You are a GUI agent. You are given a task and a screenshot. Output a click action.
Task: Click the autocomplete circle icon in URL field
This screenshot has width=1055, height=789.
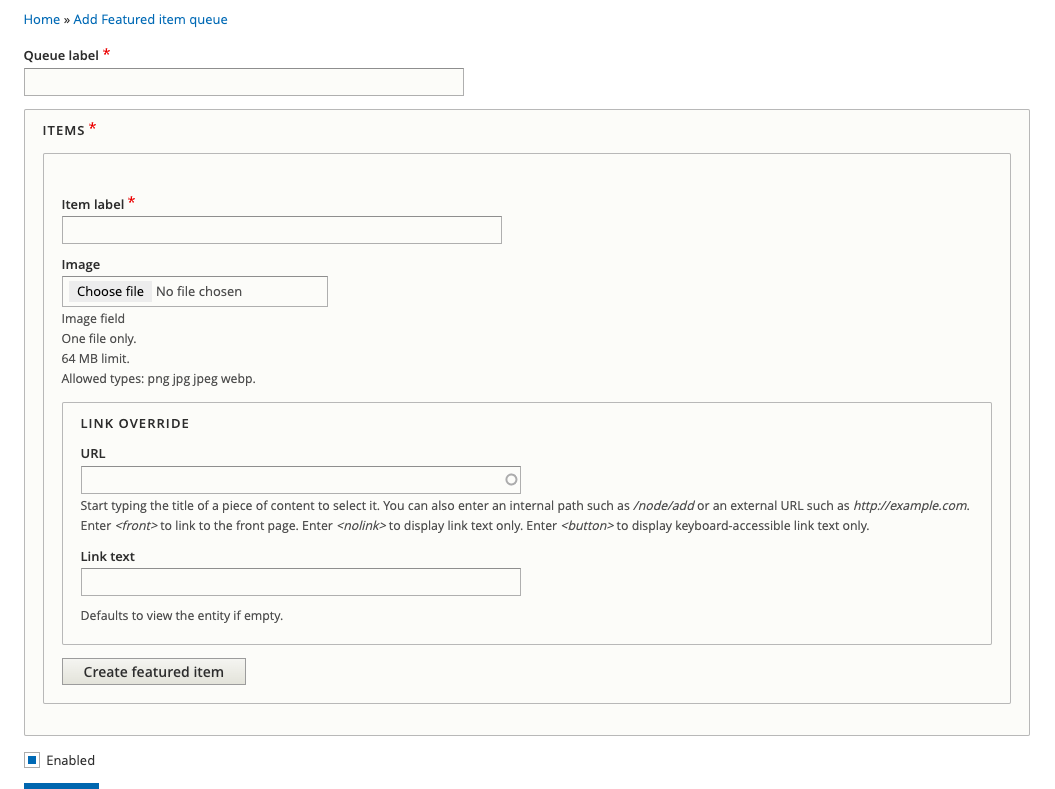511,480
